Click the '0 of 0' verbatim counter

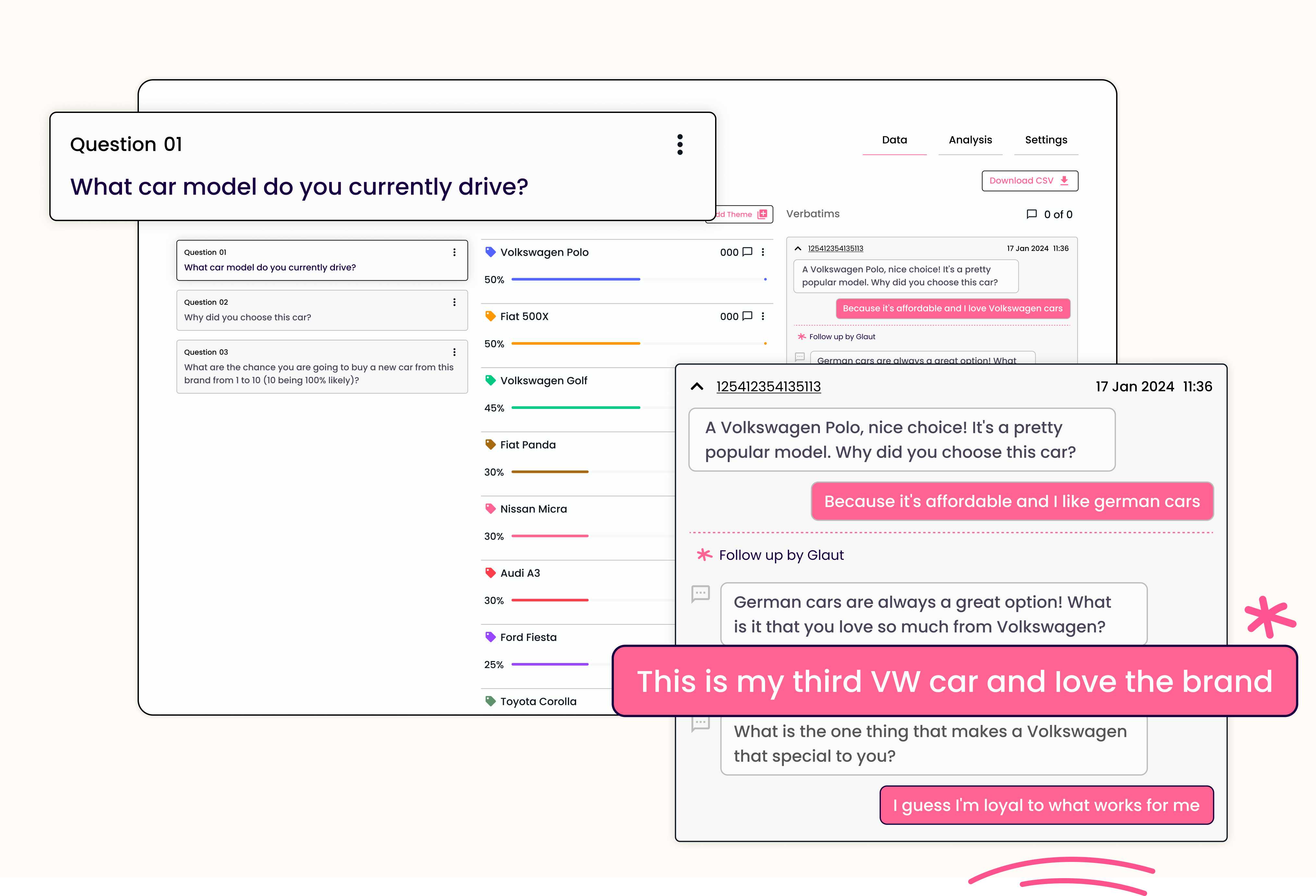[1058, 214]
